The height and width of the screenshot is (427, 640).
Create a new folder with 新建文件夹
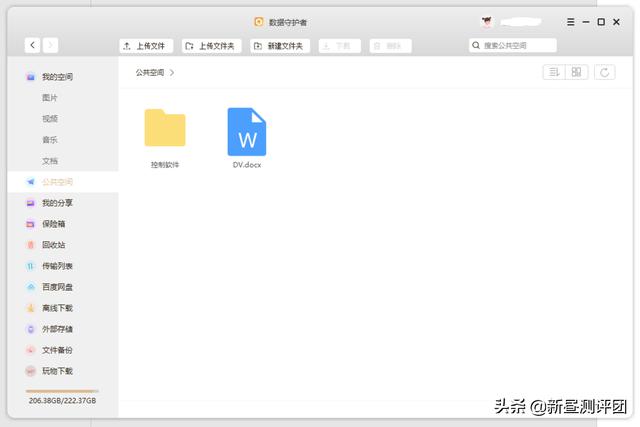point(280,46)
